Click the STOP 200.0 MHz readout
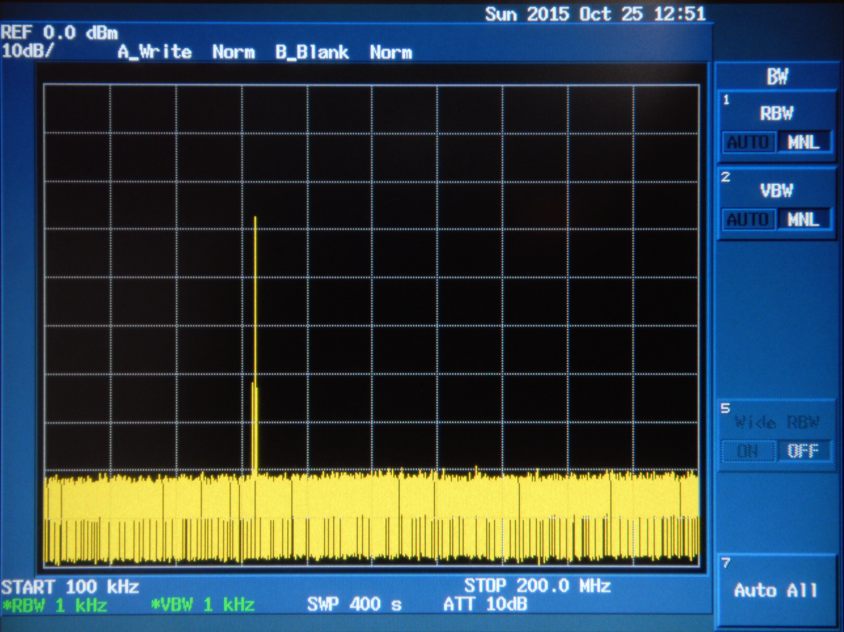The image size is (844, 632). pyautogui.click(x=537, y=585)
